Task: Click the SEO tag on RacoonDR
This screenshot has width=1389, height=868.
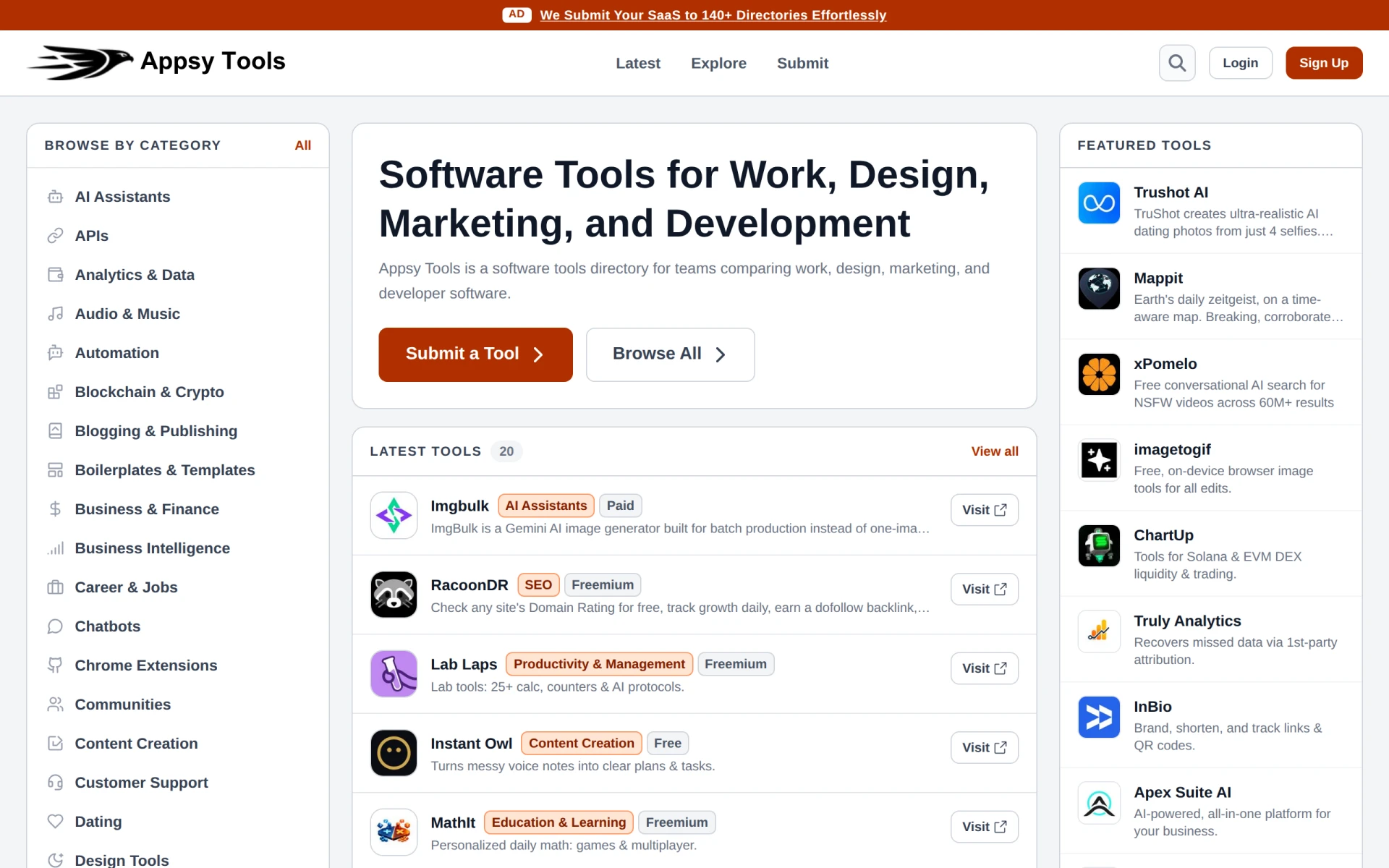Action: point(538,585)
